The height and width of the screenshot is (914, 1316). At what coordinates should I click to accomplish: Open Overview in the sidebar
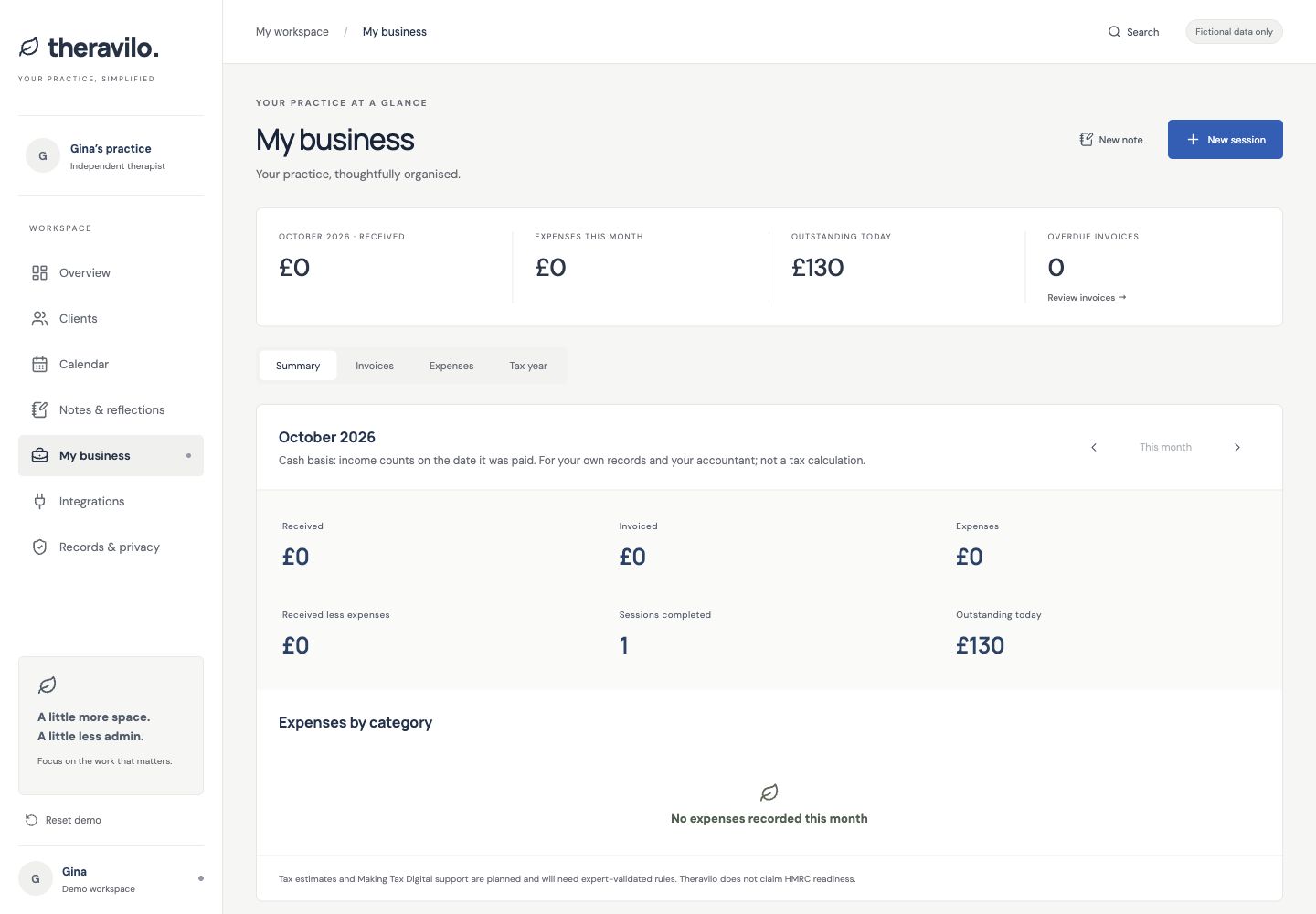(111, 272)
